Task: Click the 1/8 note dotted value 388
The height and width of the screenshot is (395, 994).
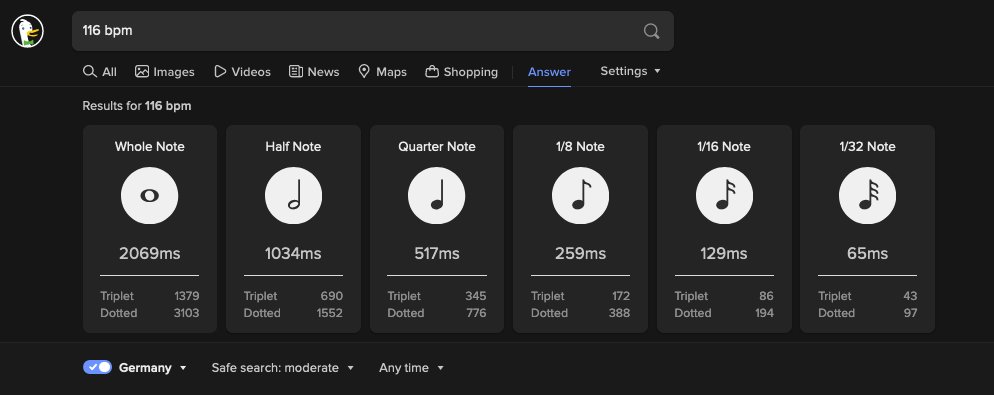Action: pyautogui.click(x=619, y=313)
